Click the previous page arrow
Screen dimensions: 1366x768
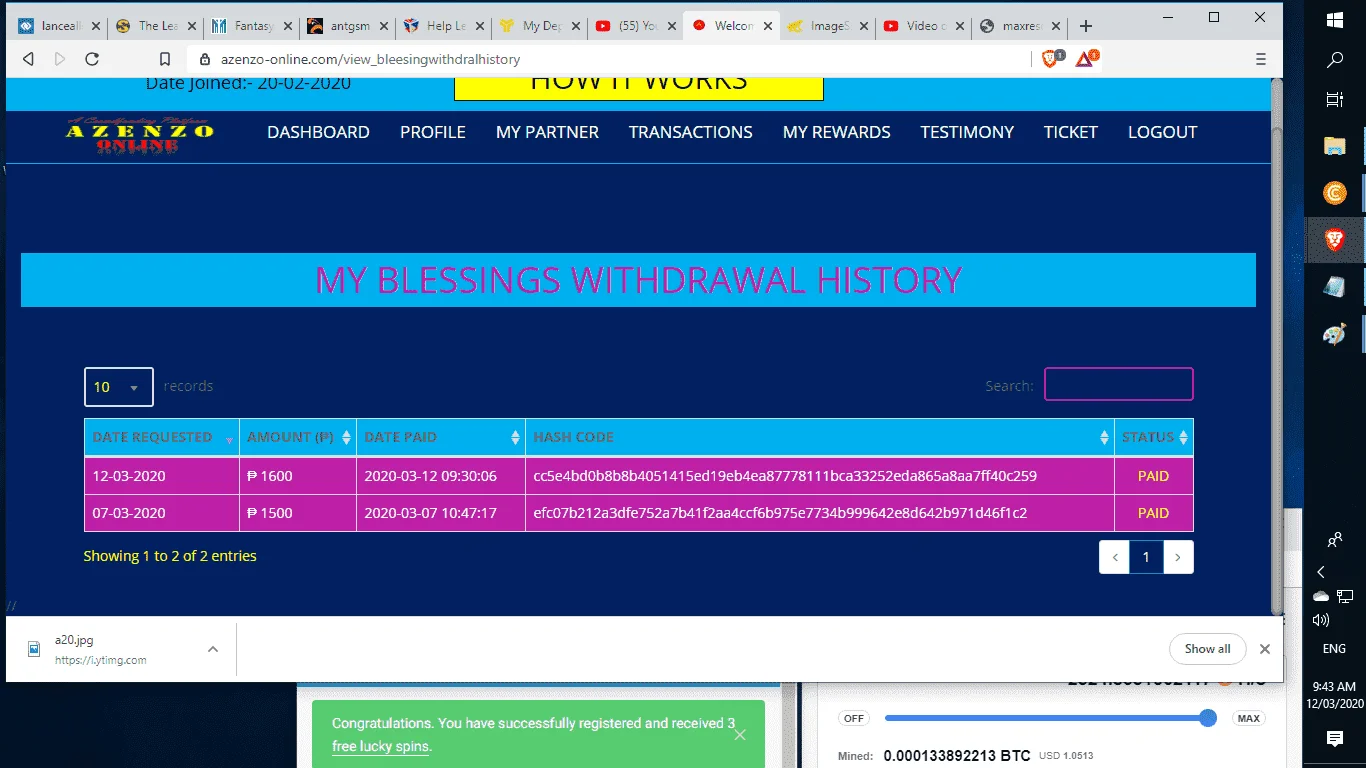pos(1115,557)
